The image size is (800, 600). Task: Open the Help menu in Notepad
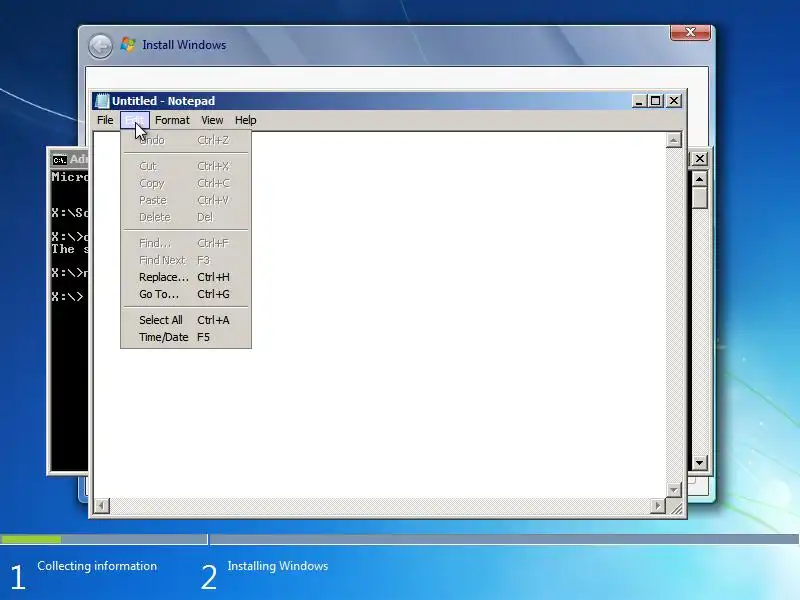[245, 120]
